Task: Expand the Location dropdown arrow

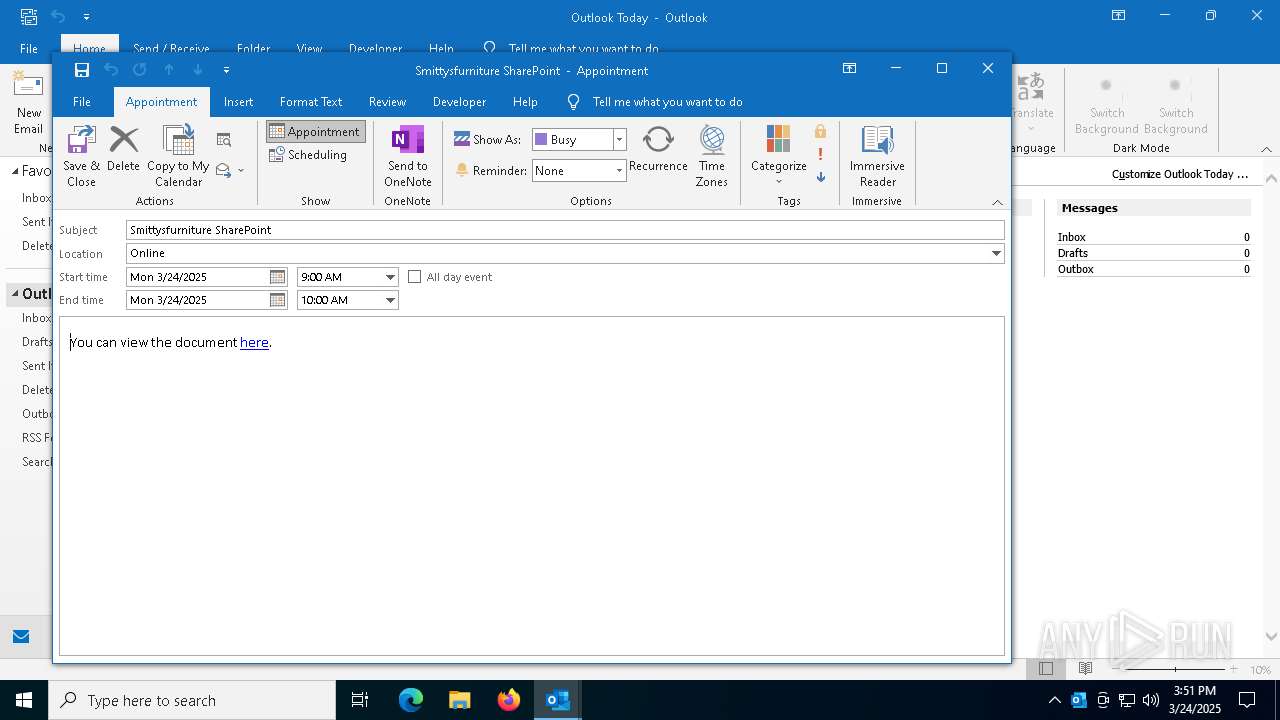Action: 996,254
